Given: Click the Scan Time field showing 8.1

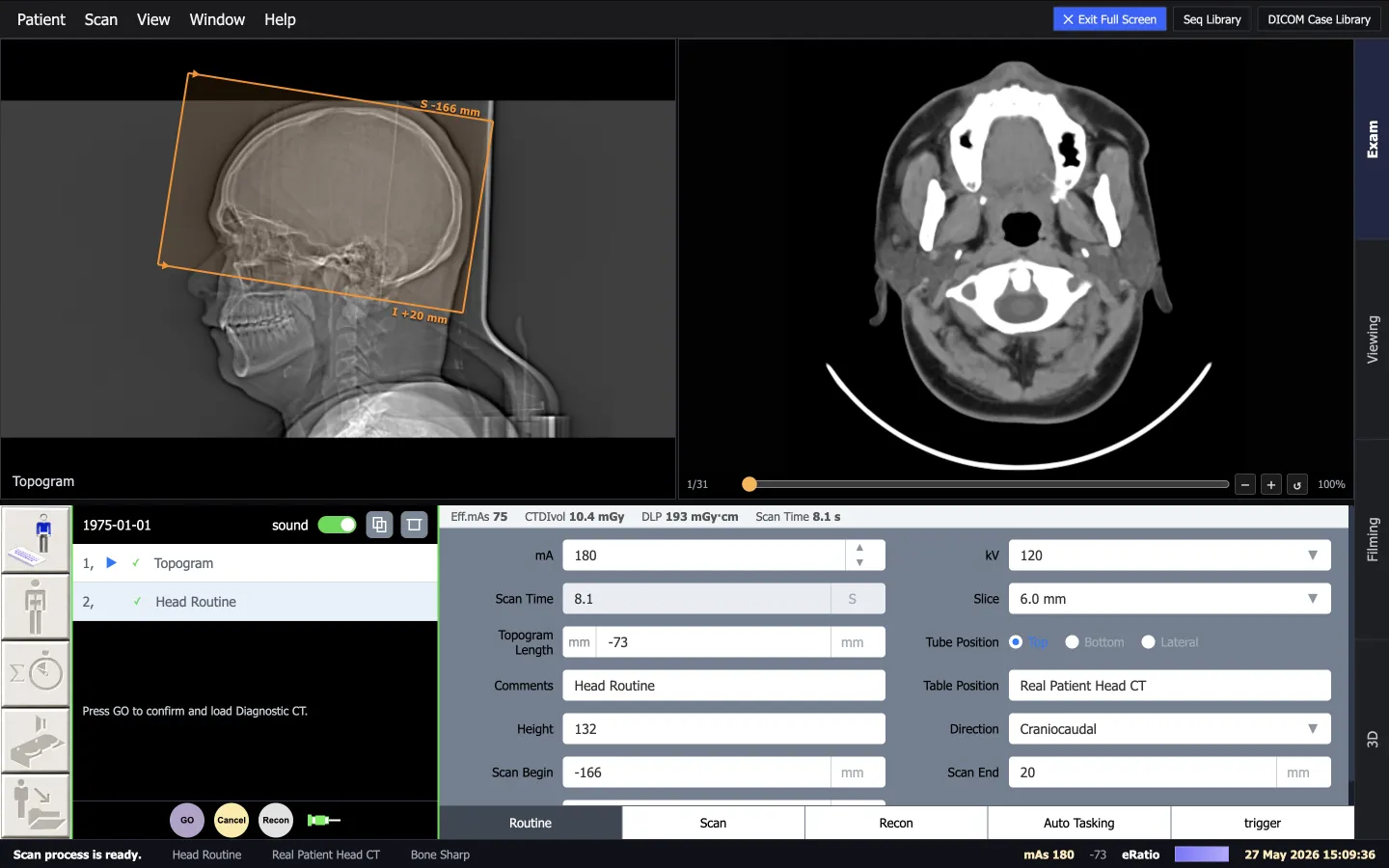Looking at the screenshot, I should [x=696, y=599].
